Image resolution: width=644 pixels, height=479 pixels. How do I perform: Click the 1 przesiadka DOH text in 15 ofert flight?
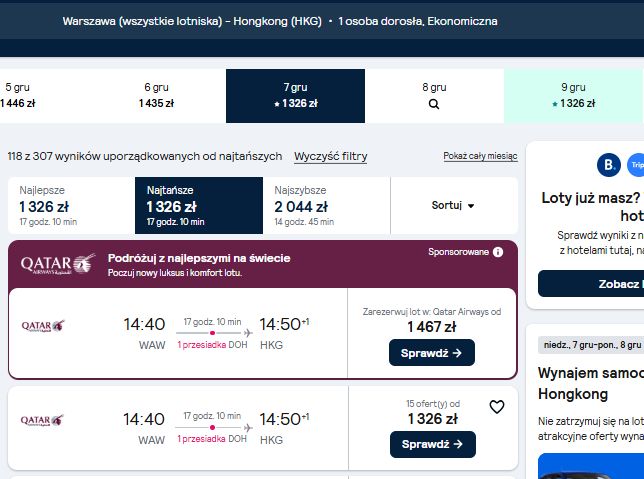click(x=212, y=439)
